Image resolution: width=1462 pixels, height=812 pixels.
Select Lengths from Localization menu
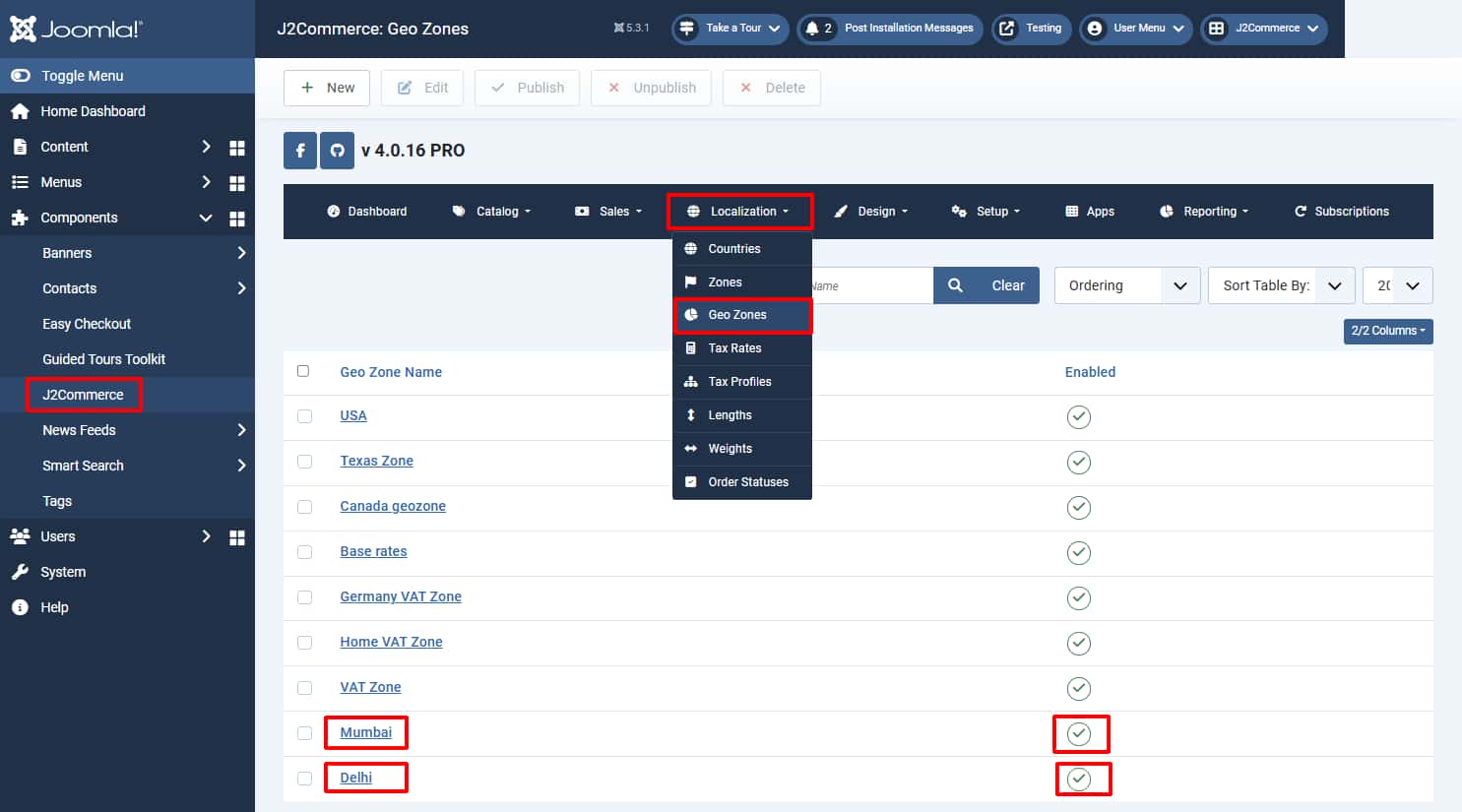(742, 415)
